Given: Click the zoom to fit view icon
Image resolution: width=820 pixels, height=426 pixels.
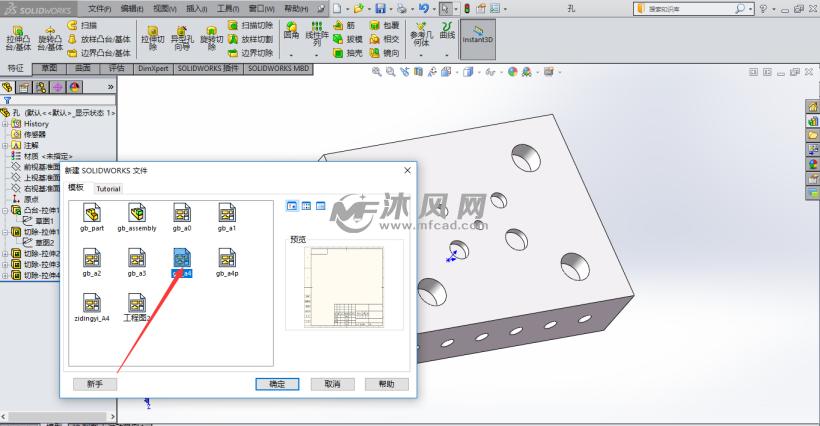Looking at the screenshot, I should [x=377, y=72].
